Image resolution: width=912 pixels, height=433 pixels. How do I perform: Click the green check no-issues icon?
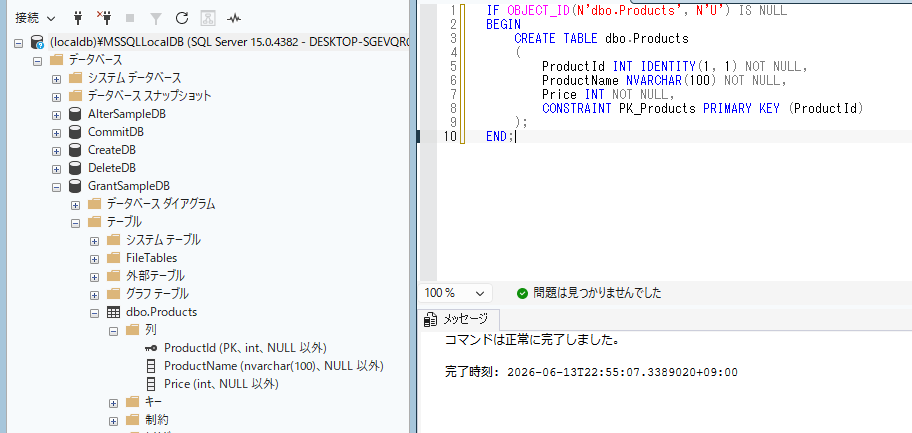coord(522,293)
